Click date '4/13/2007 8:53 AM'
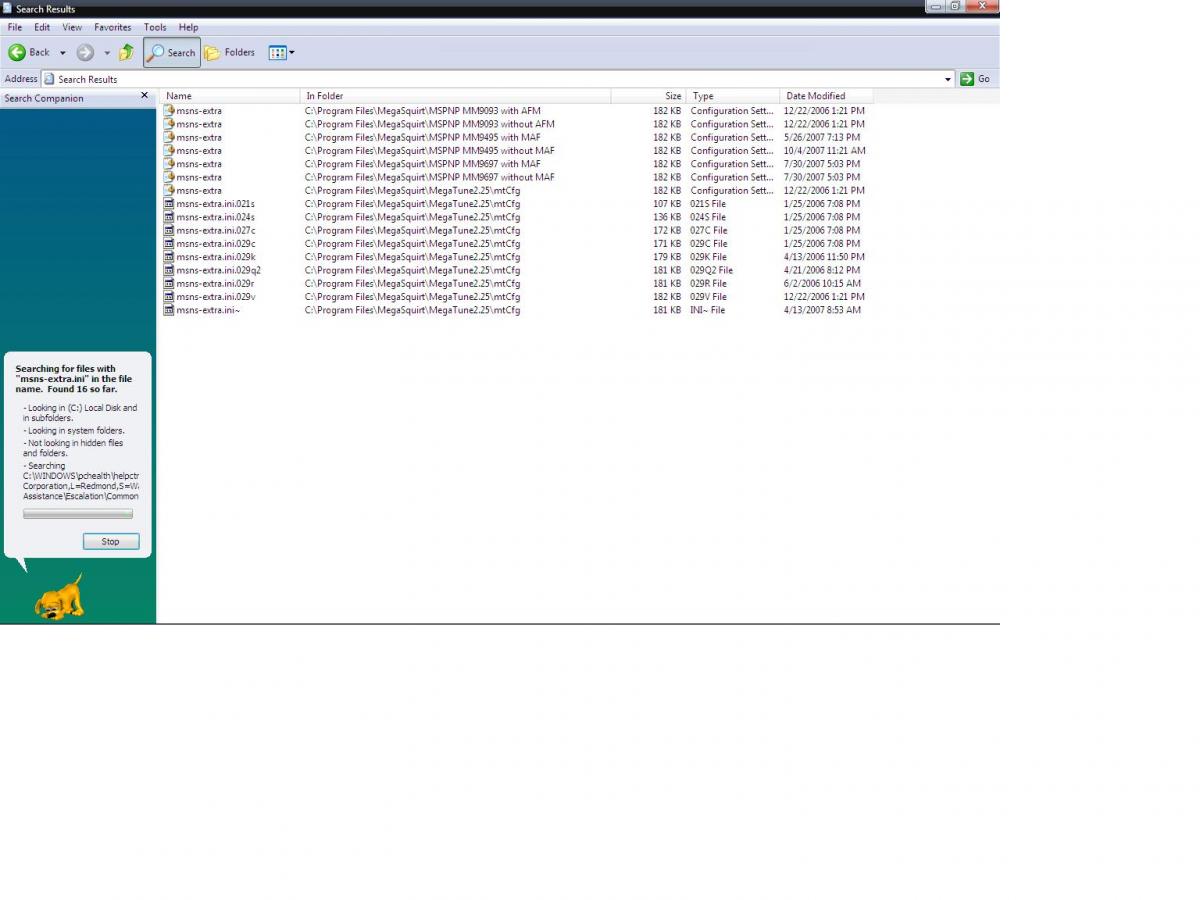Viewport: 1200px width, 900px height. [822, 310]
